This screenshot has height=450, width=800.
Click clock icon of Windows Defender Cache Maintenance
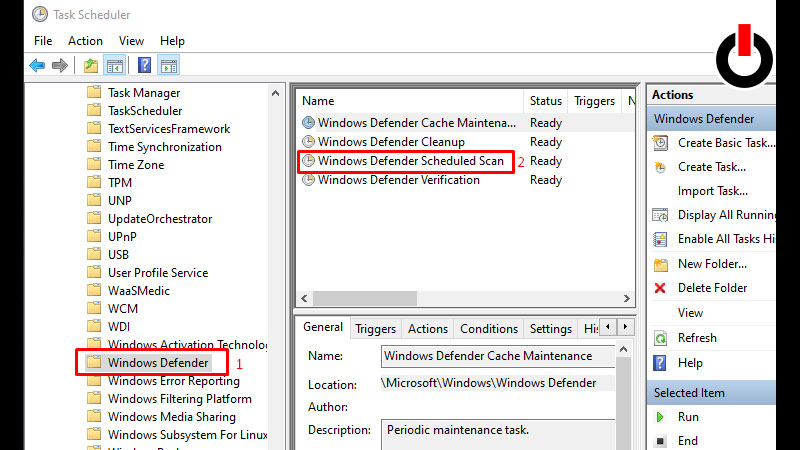click(x=308, y=122)
